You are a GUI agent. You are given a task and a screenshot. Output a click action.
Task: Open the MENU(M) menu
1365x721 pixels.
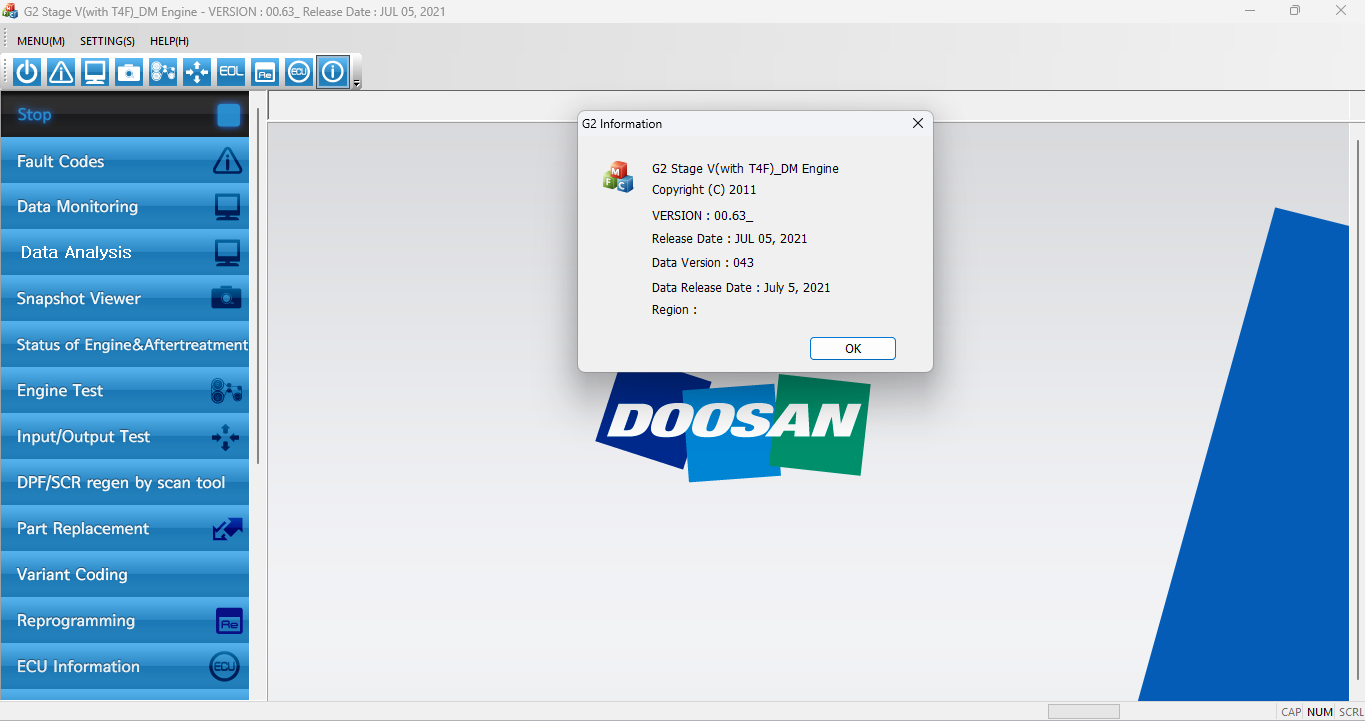click(41, 41)
